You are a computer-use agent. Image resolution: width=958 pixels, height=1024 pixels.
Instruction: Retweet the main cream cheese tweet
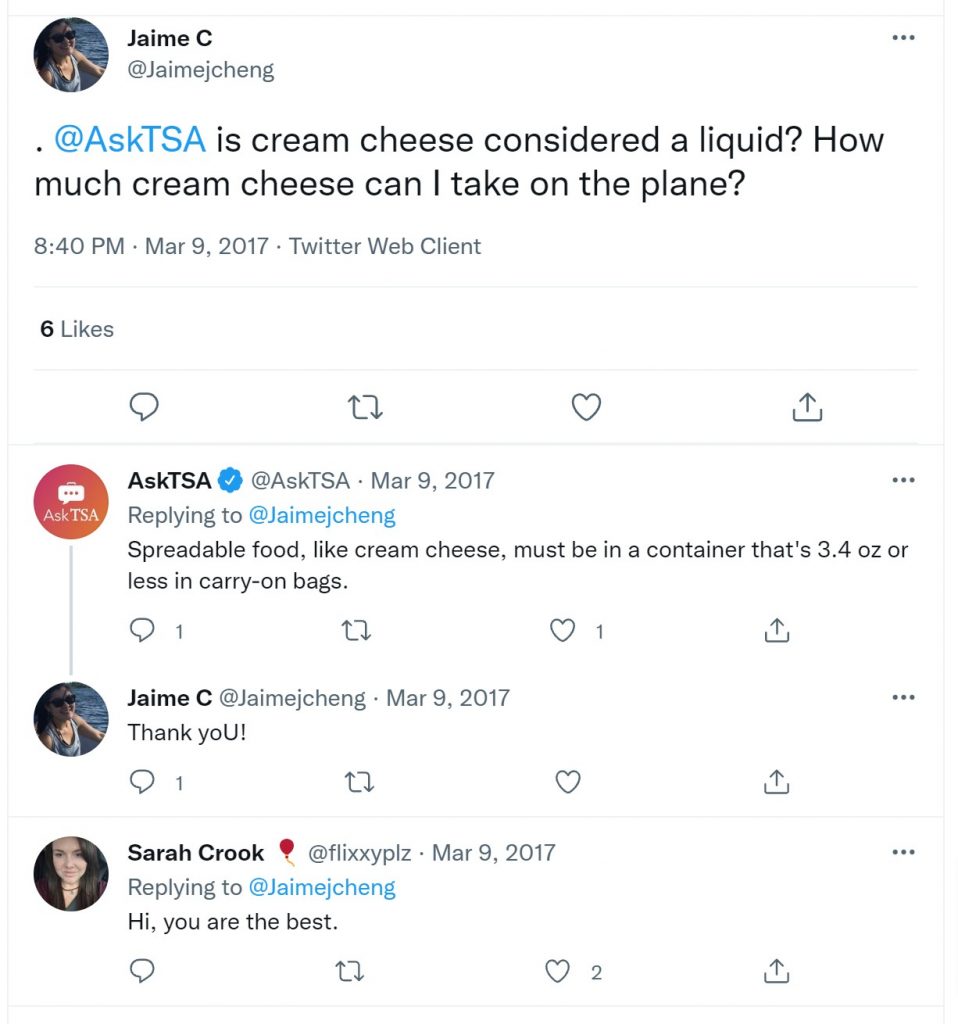coord(365,407)
